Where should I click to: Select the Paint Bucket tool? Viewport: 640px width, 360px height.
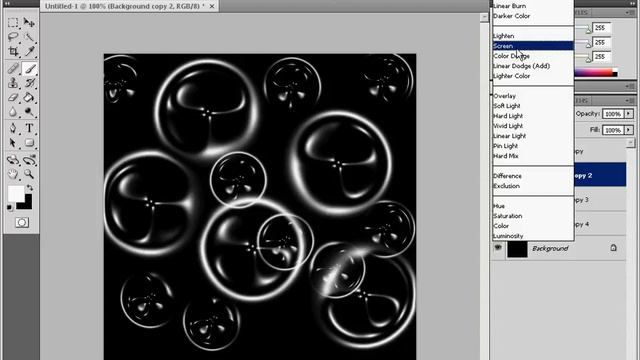29,98
